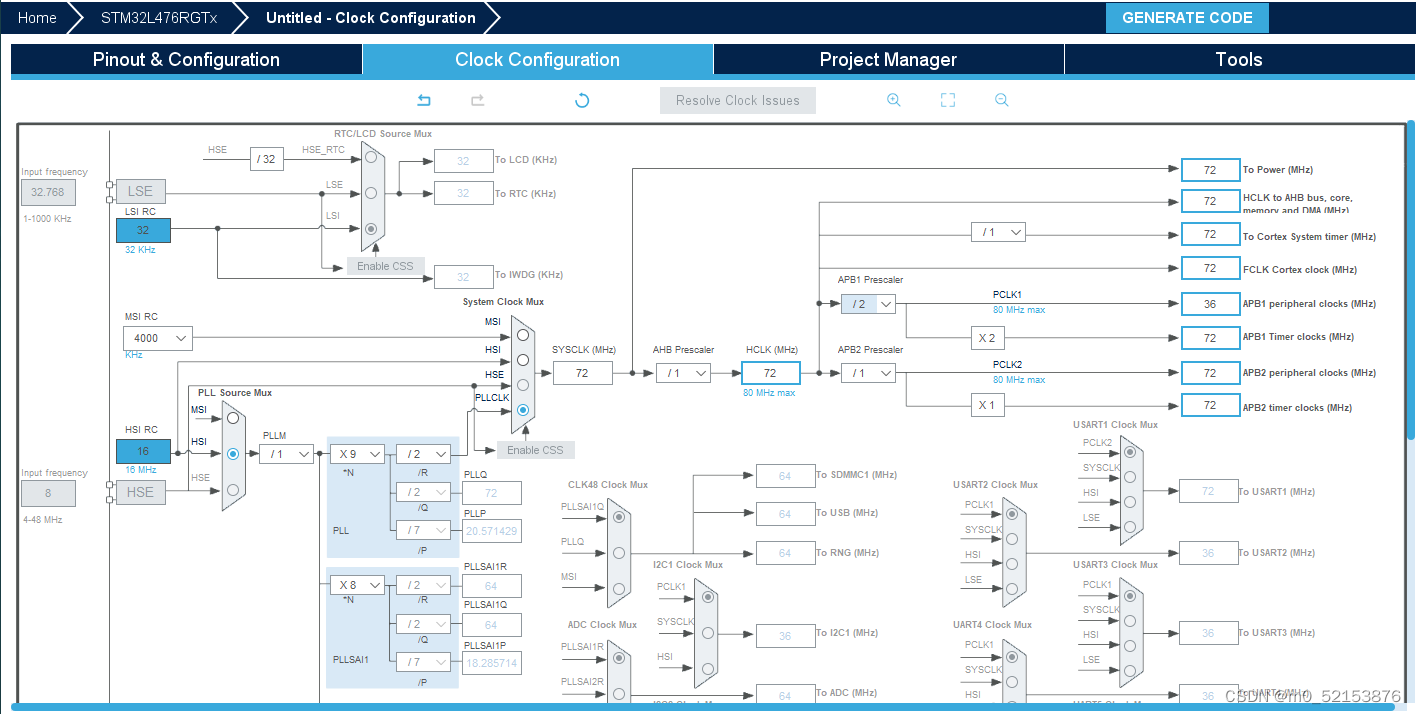Open the Tools tab

[x=1239, y=59]
